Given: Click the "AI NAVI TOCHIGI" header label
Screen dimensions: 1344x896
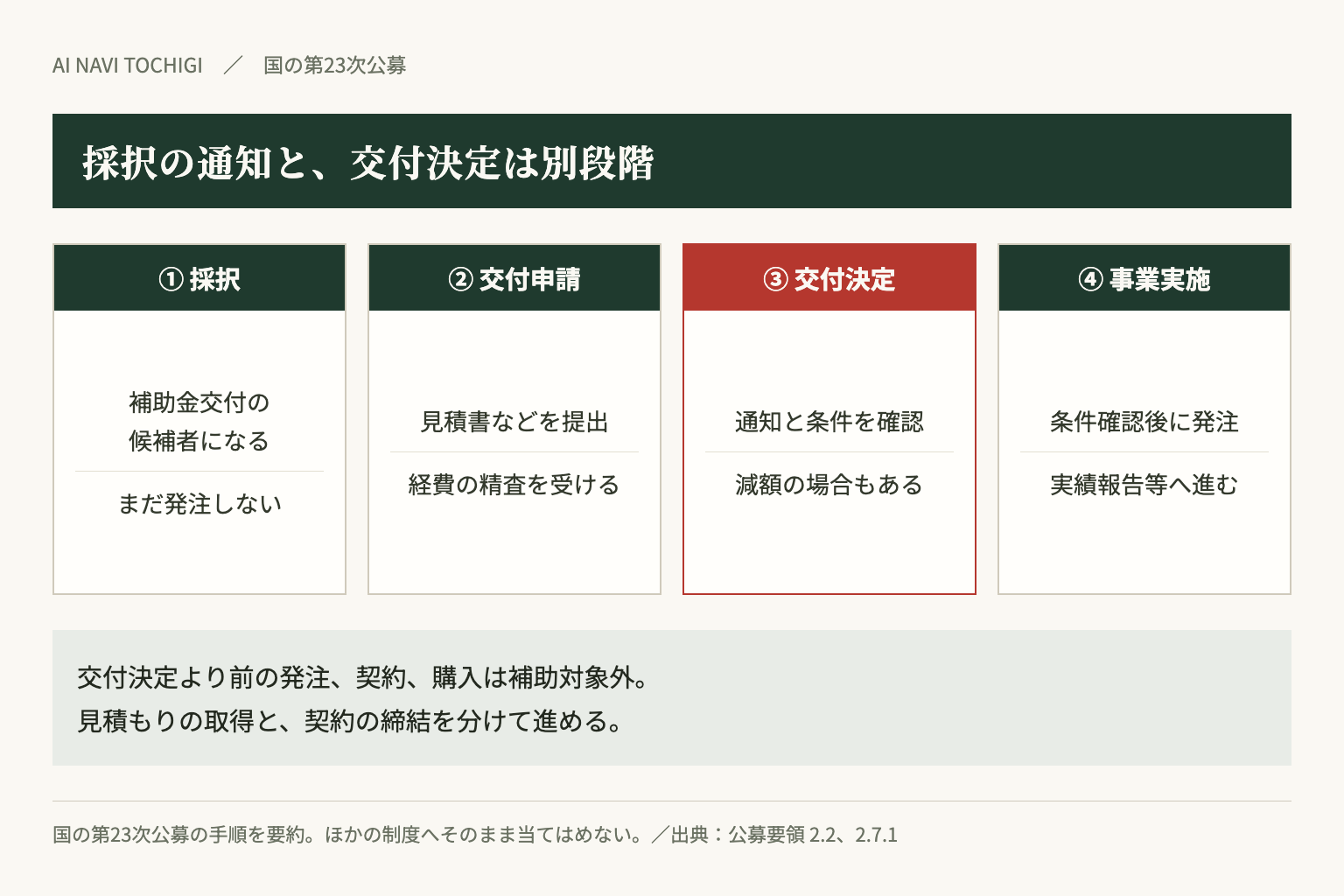Looking at the screenshot, I should (x=128, y=66).
